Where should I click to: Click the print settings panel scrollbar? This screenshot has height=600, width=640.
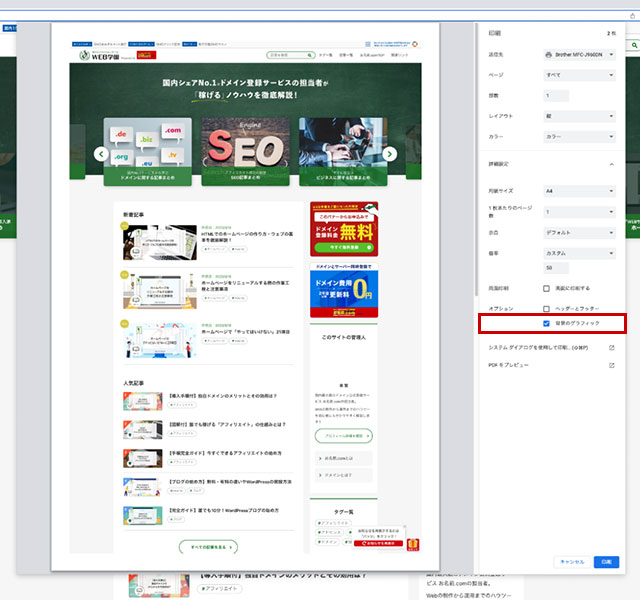[476, 159]
